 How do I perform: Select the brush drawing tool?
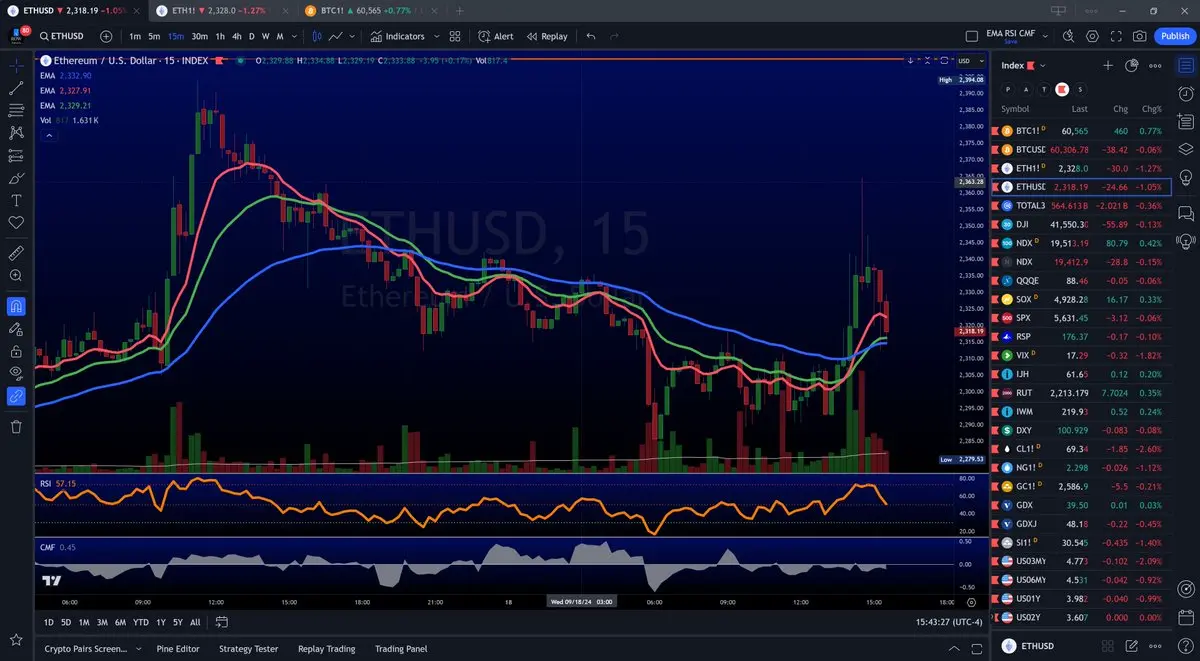[x=16, y=178]
